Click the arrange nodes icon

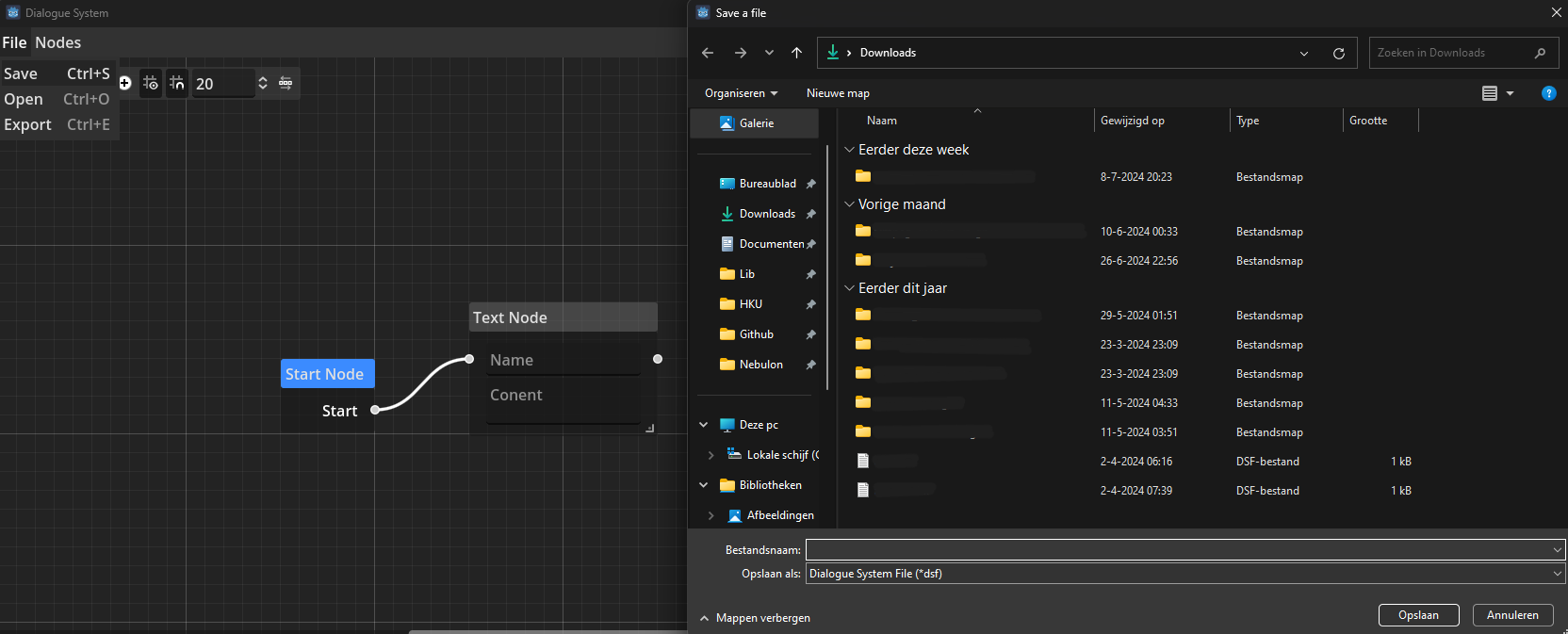286,83
